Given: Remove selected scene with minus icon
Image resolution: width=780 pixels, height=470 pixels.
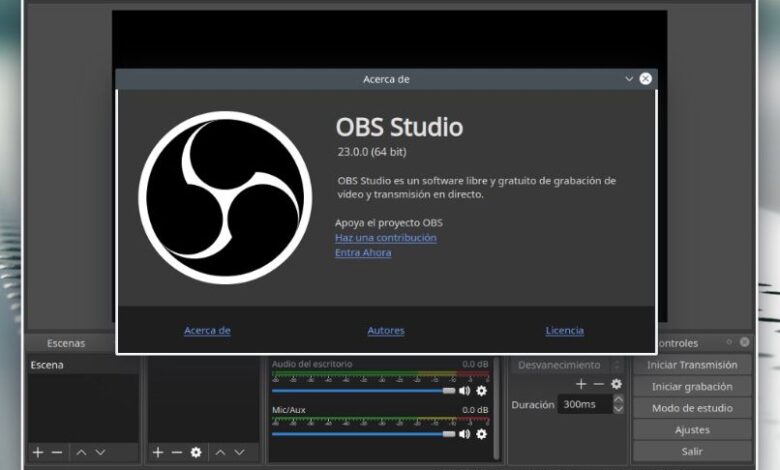Looking at the screenshot, I should coord(57,452).
